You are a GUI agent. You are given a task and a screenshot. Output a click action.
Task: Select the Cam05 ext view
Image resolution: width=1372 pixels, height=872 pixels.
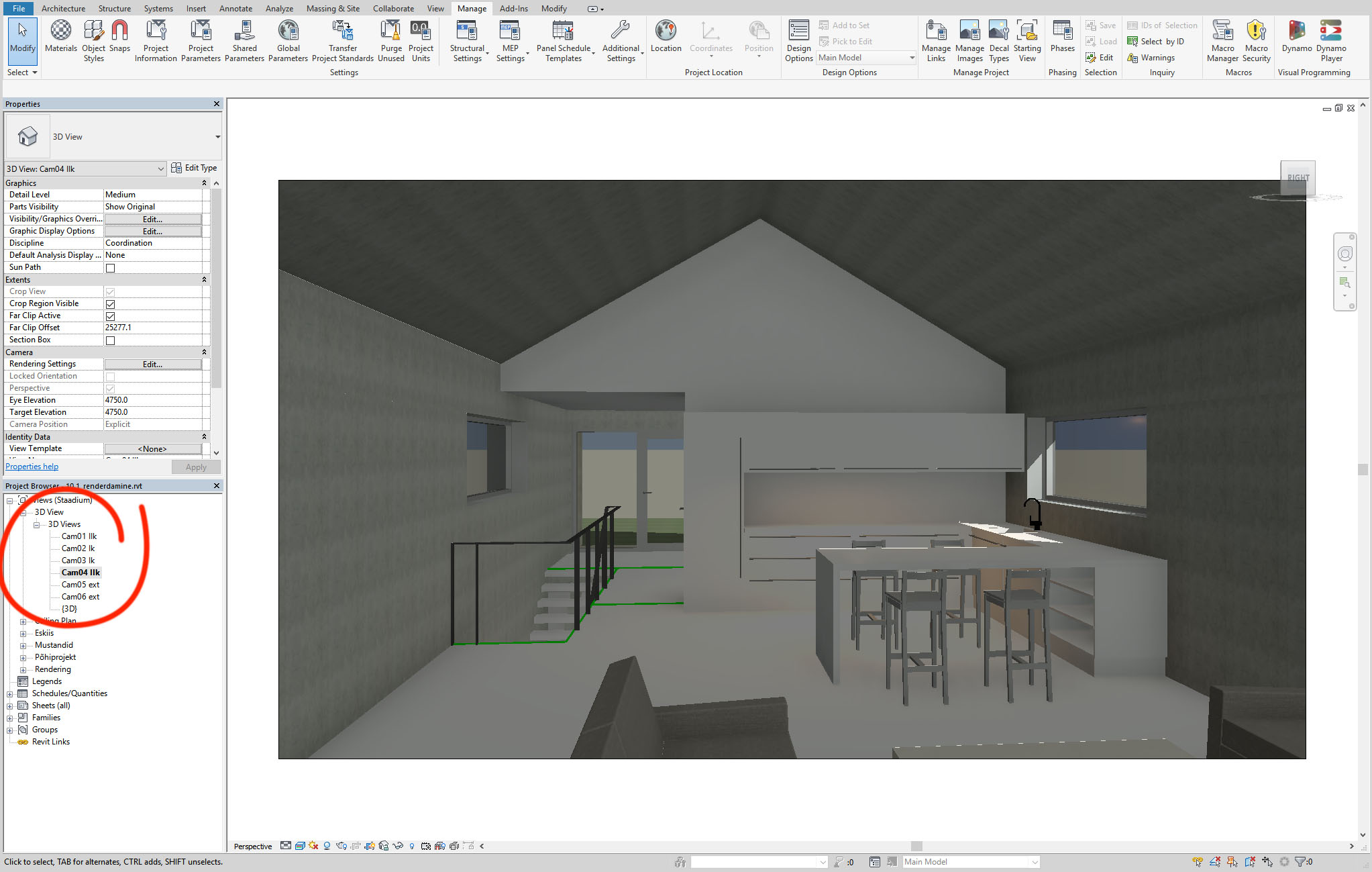80,585
